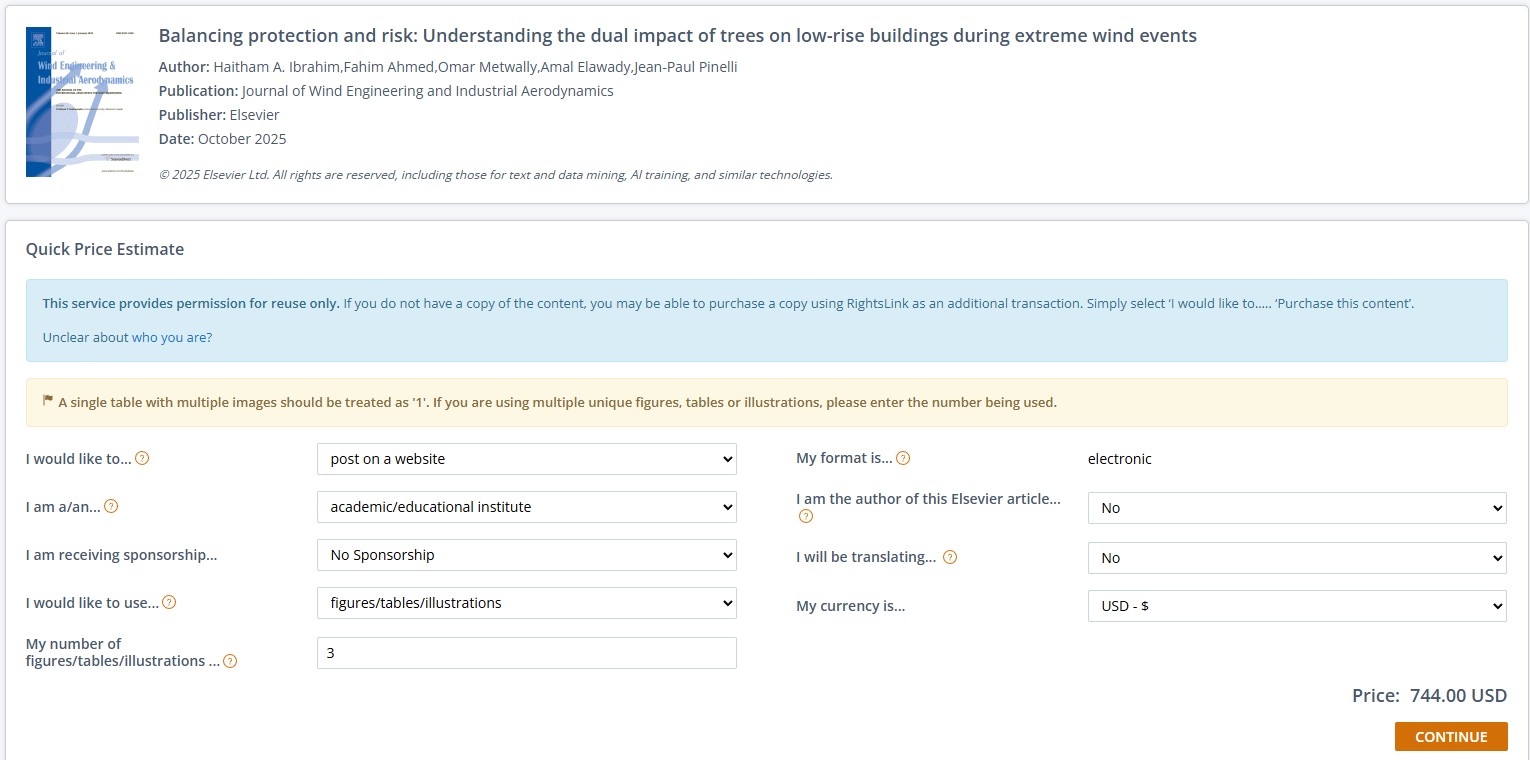This screenshot has width=1530, height=760.
Task: Click the number of figures input field
Action: 526,653
